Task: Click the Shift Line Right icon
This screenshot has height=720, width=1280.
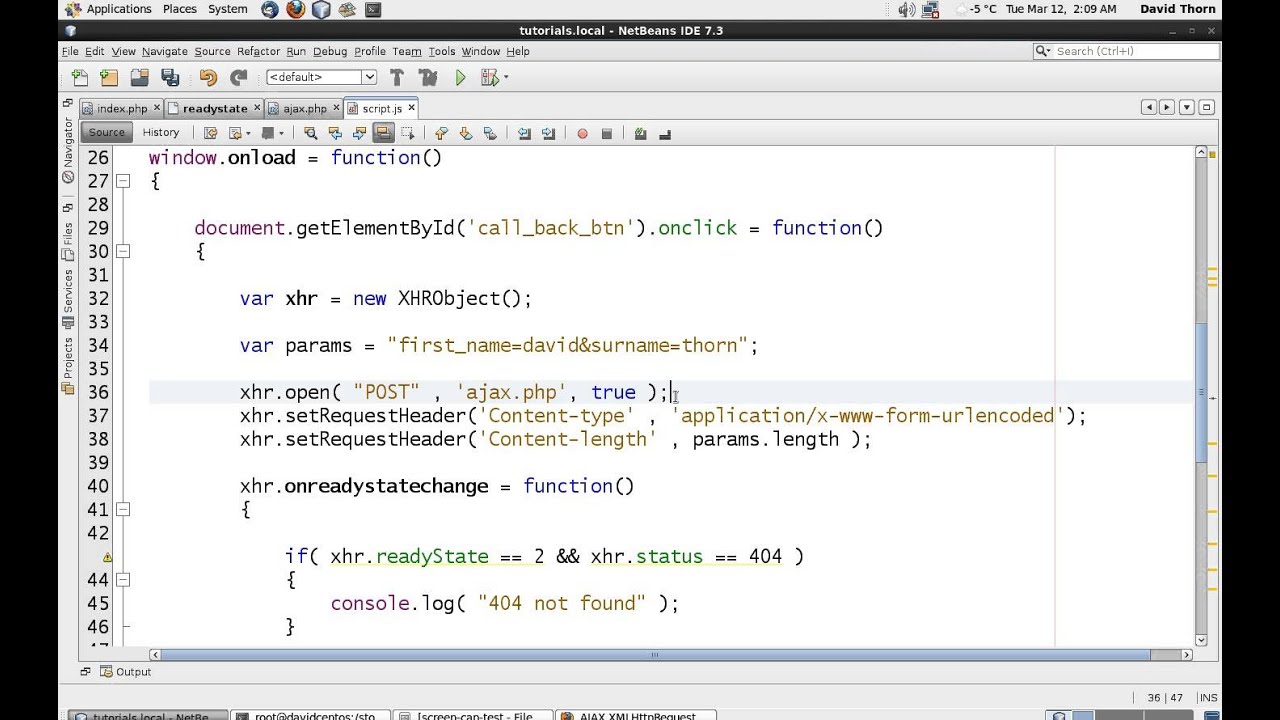Action: tap(548, 133)
